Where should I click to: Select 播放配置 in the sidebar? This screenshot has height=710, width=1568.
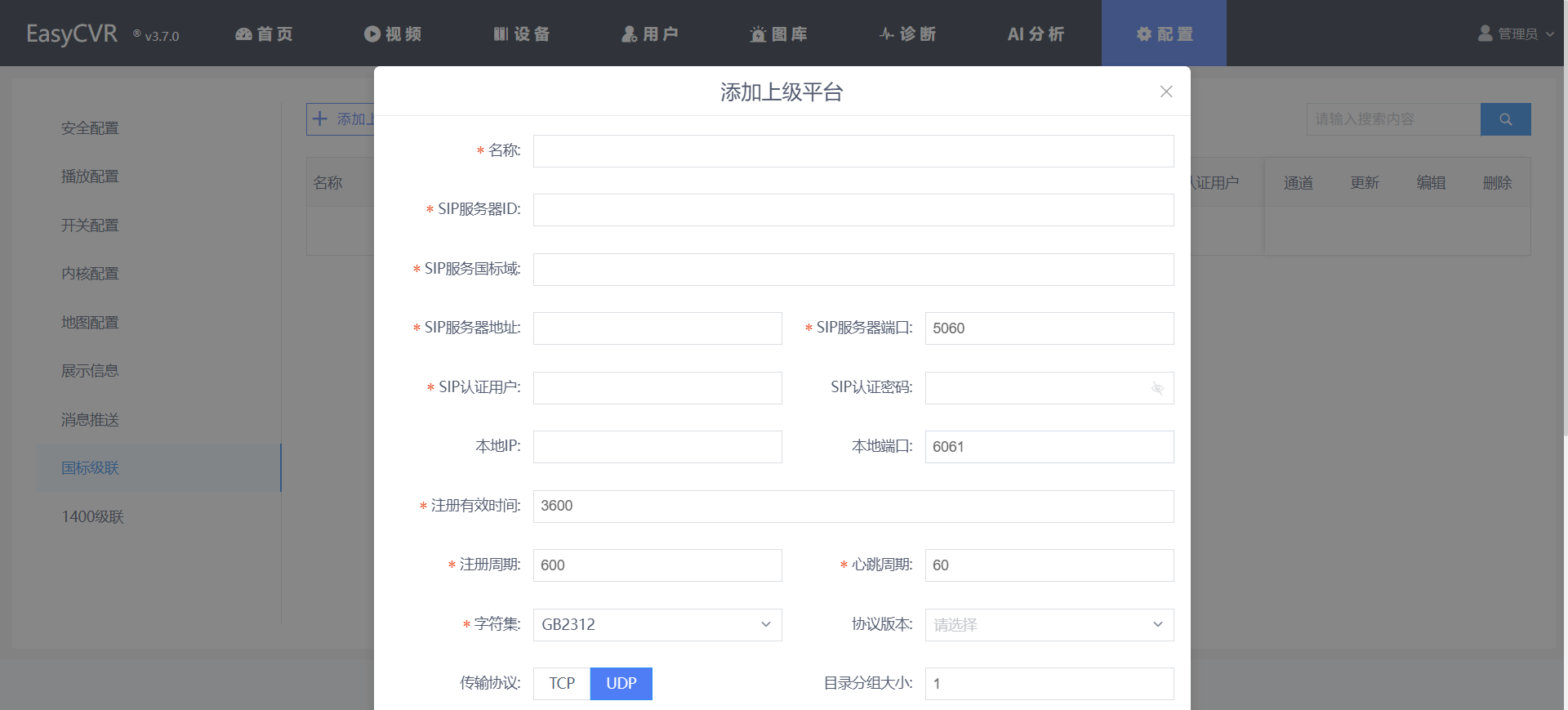[x=159, y=176]
